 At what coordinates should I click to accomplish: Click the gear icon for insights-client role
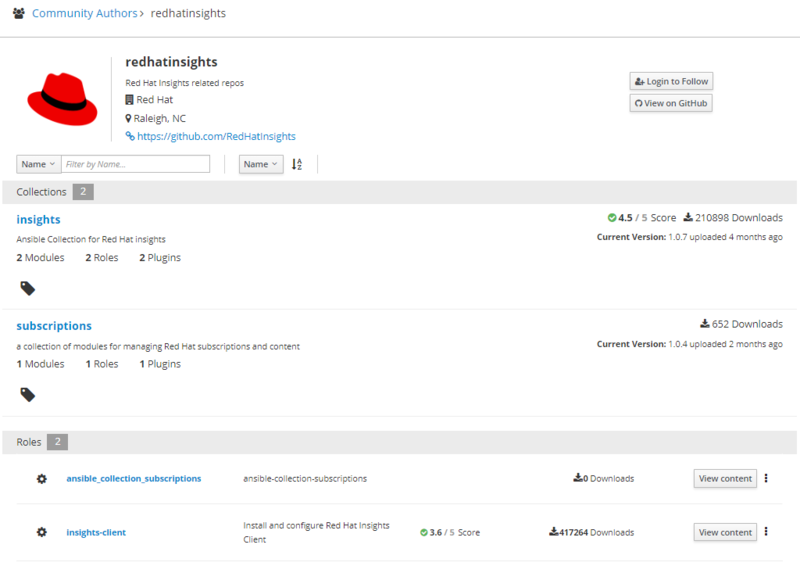click(42, 532)
